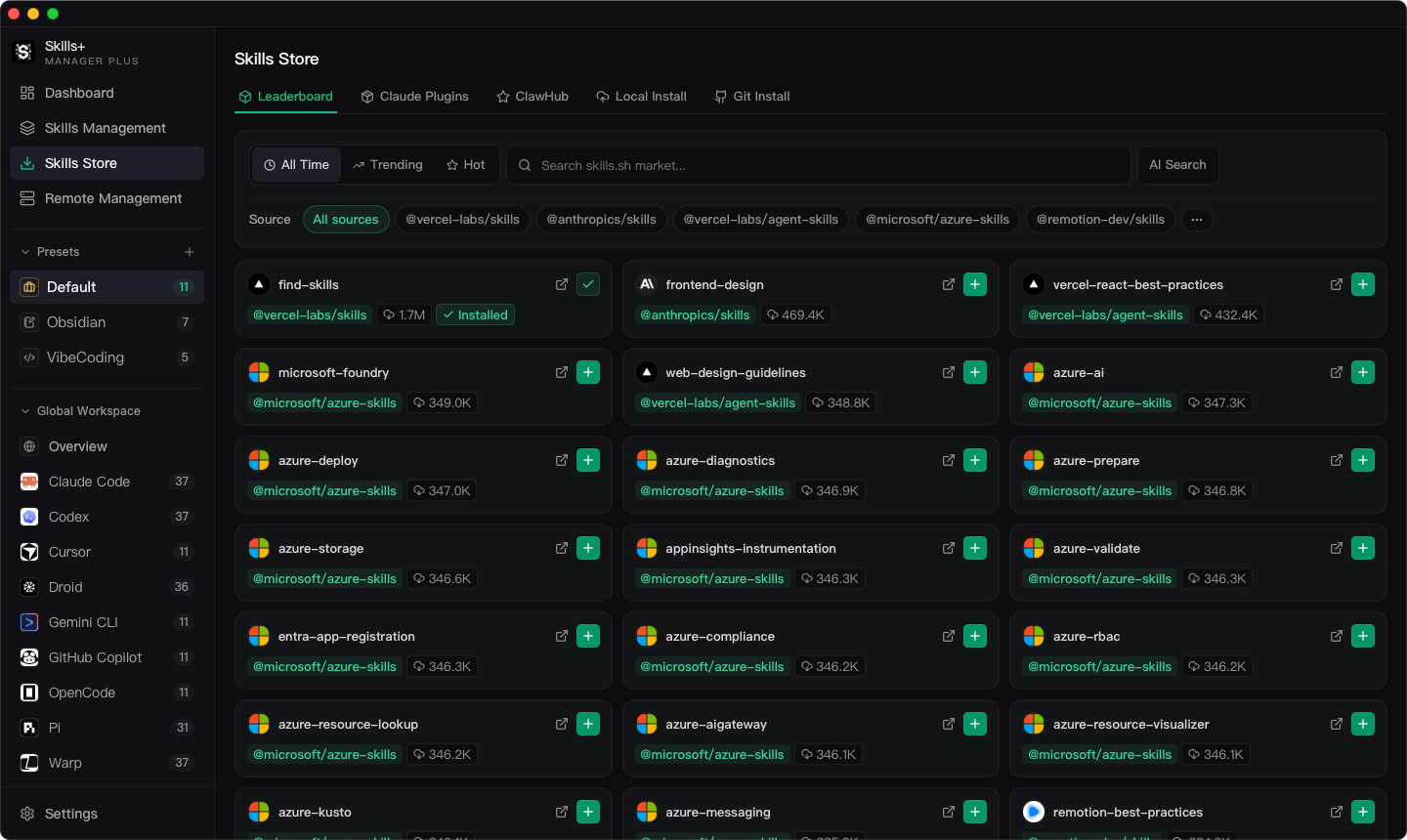This screenshot has width=1407, height=840.
Task: Open Skills Management page
Action: (107, 128)
